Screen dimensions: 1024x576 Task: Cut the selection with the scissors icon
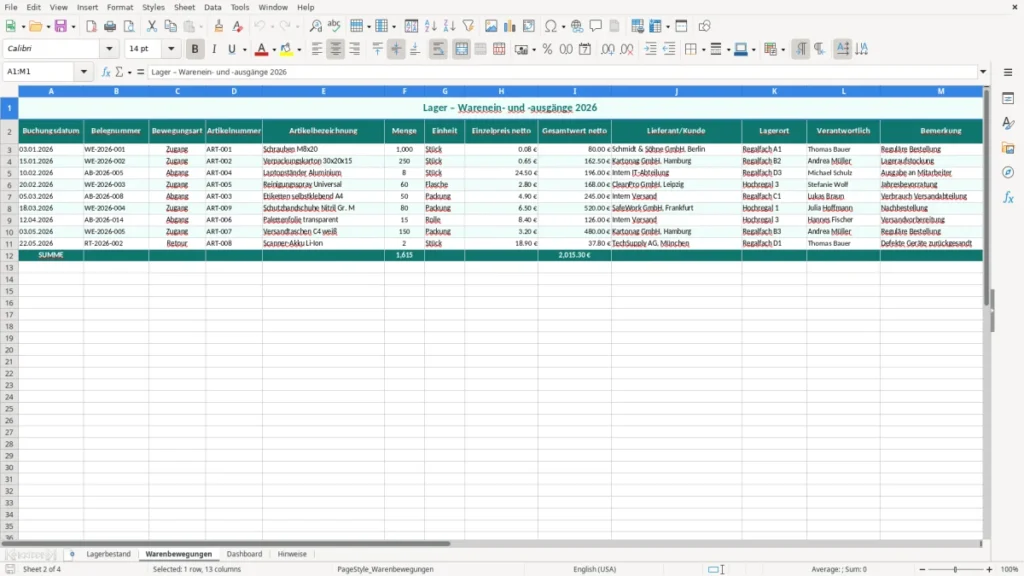152,26
